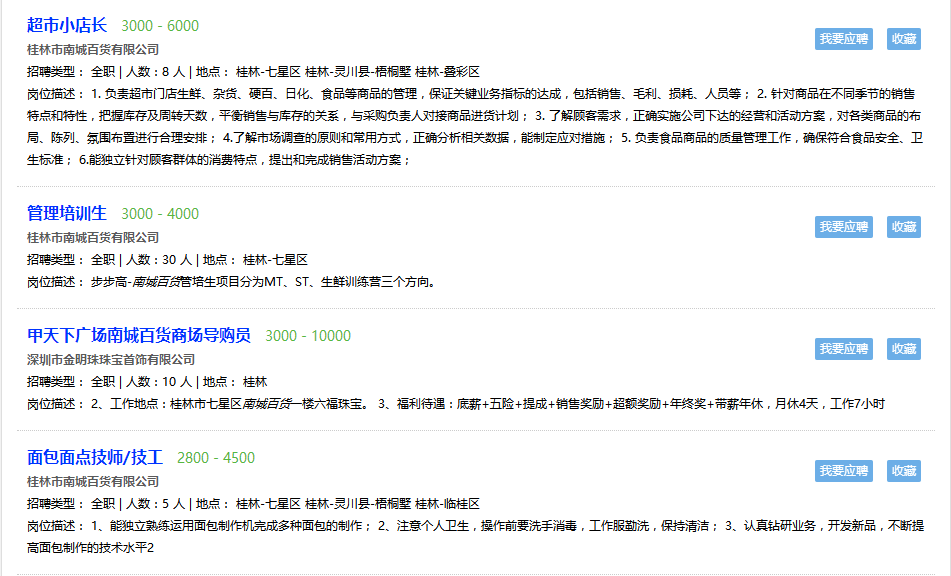951x576 pixels.
Task: Open 深圳市金明珠珠宝首饰有限公司 company page
Action: (x=110, y=359)
